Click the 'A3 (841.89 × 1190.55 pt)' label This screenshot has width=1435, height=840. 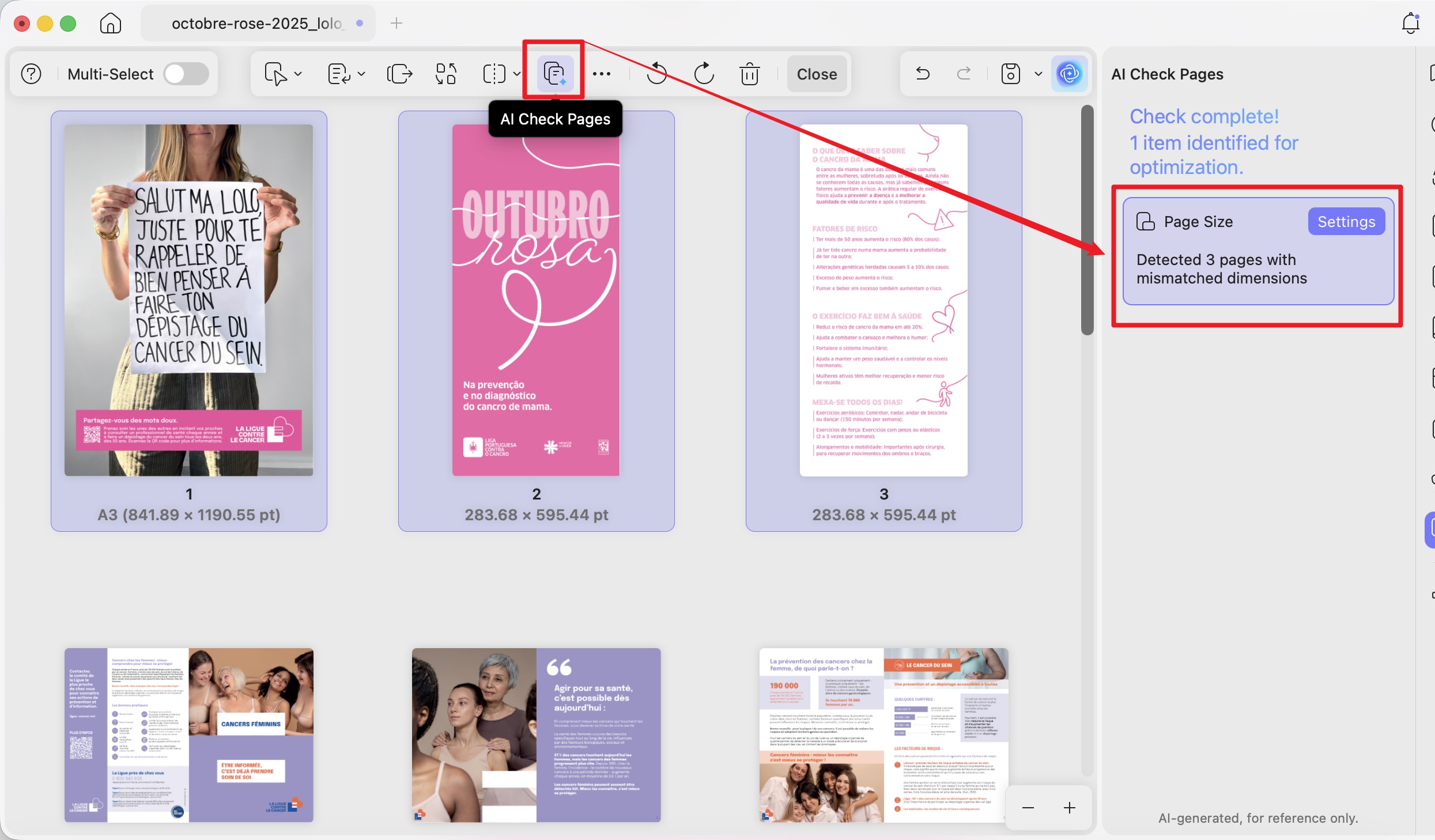(189, 514)
